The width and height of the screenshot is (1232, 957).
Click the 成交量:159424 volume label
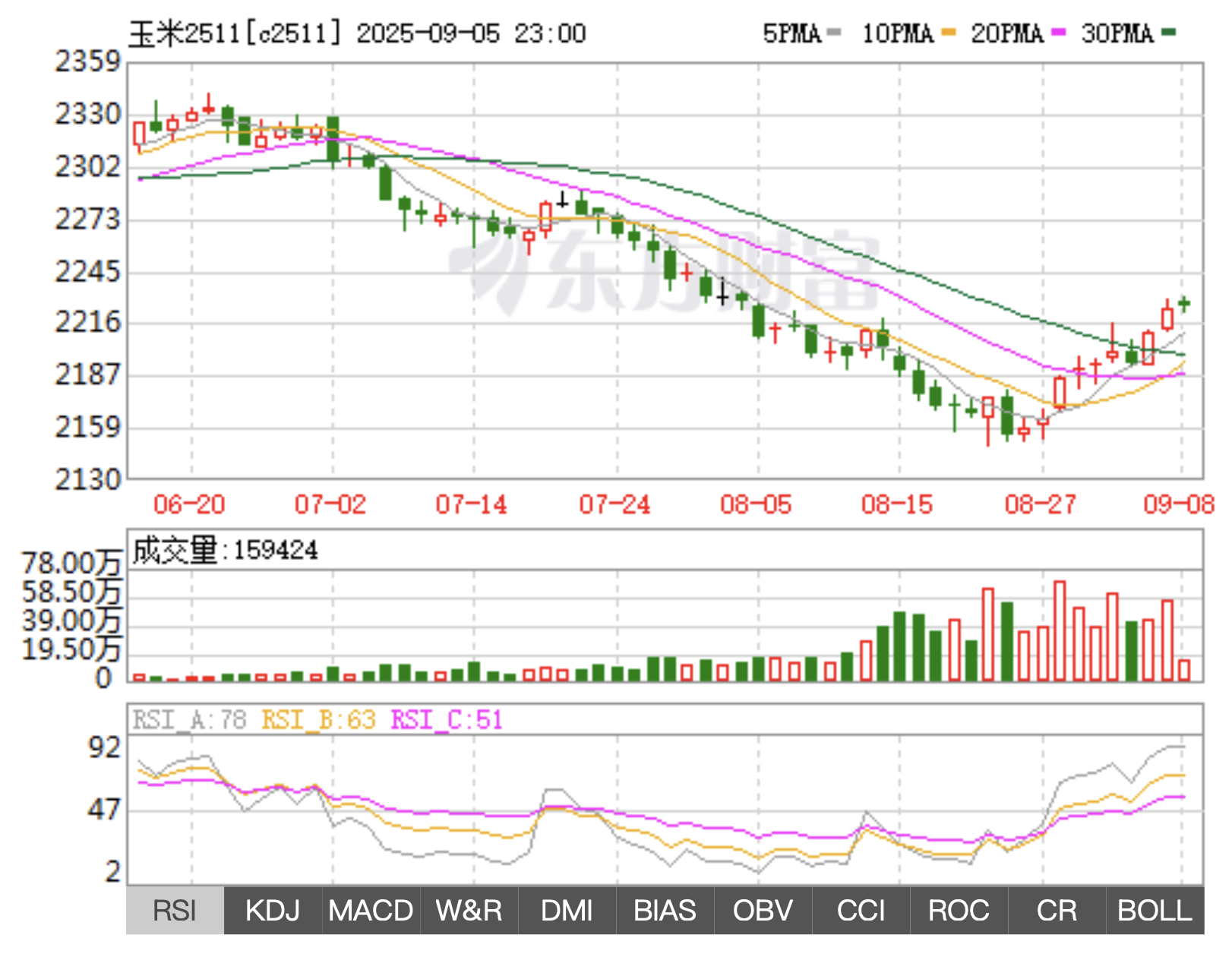(225, 550)
